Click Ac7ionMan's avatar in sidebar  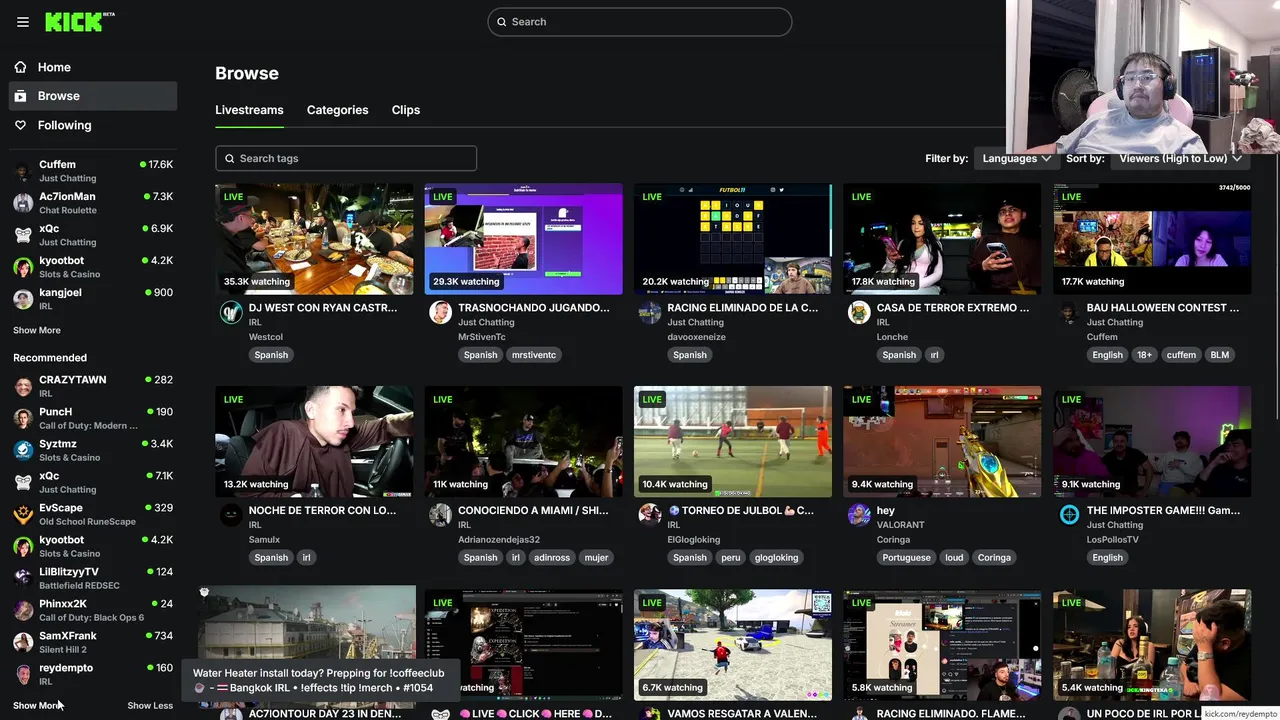pyautogui.click(x=23, y=203)
